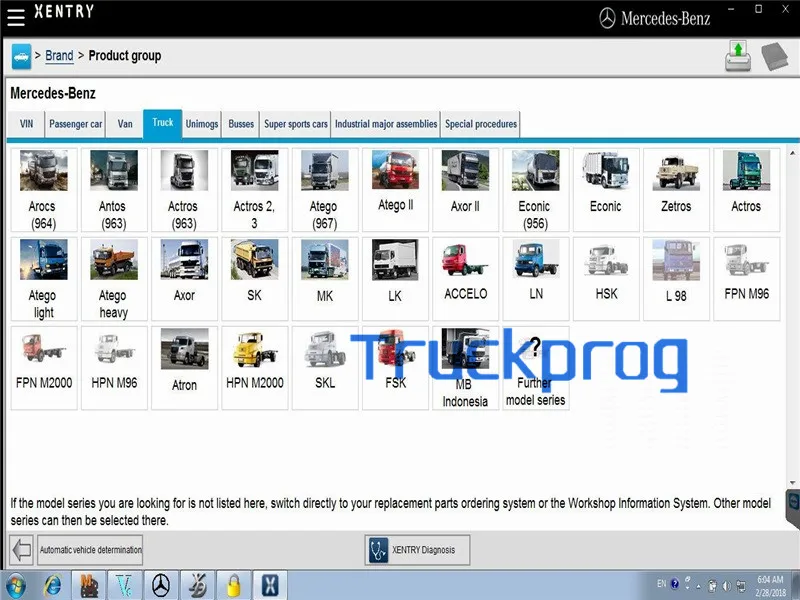
Task: Pick the Atego heavy model
Action: tap(114, 279)
